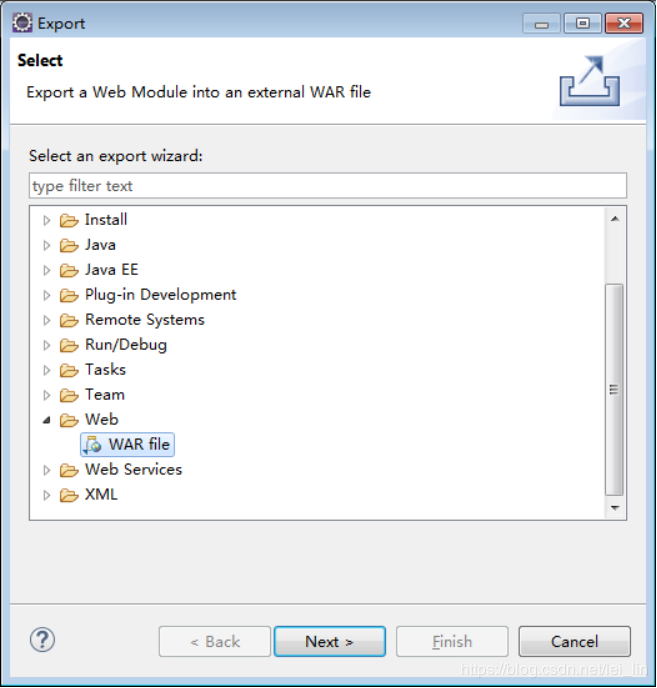
Task: Expand the Run/Debug category
Action: click(46, 345)
